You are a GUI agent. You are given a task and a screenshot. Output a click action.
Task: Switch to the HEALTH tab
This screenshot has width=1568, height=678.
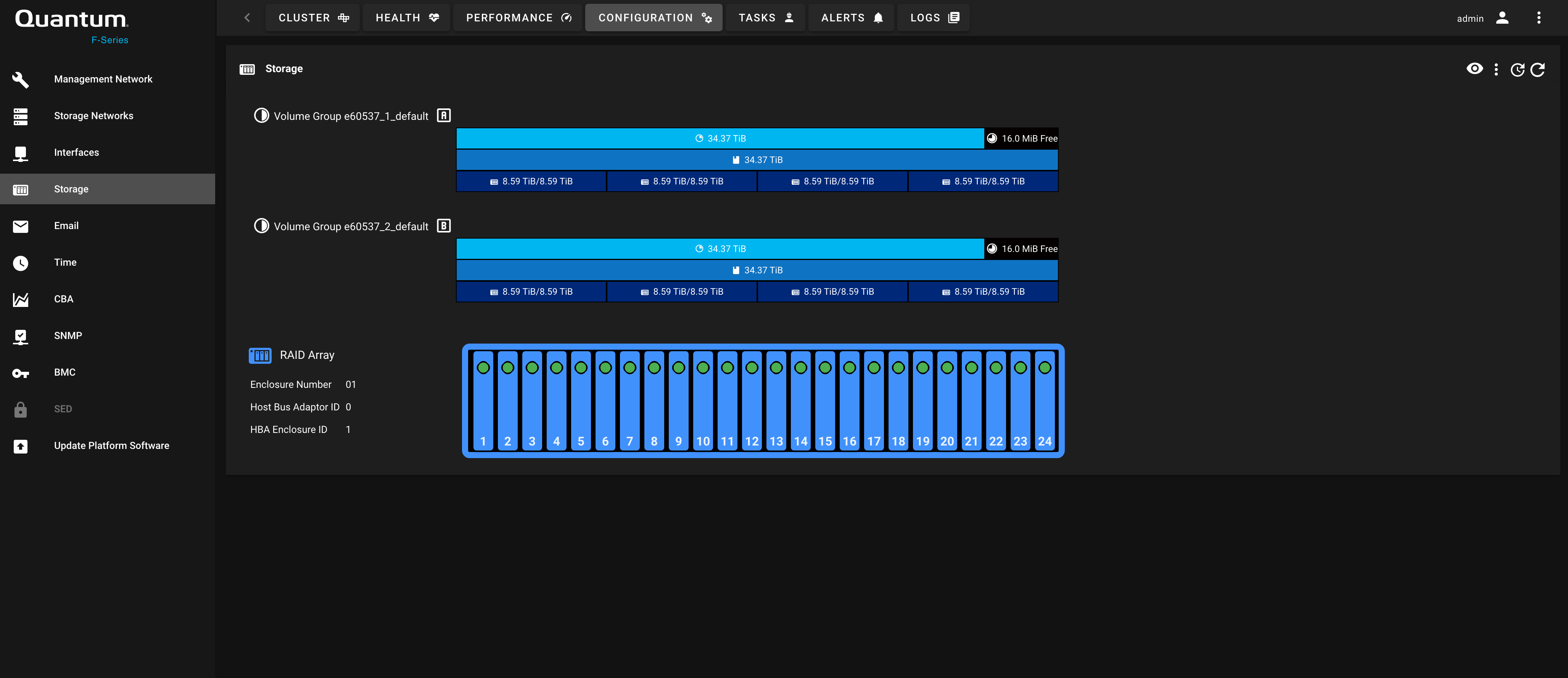click(407, 18)
